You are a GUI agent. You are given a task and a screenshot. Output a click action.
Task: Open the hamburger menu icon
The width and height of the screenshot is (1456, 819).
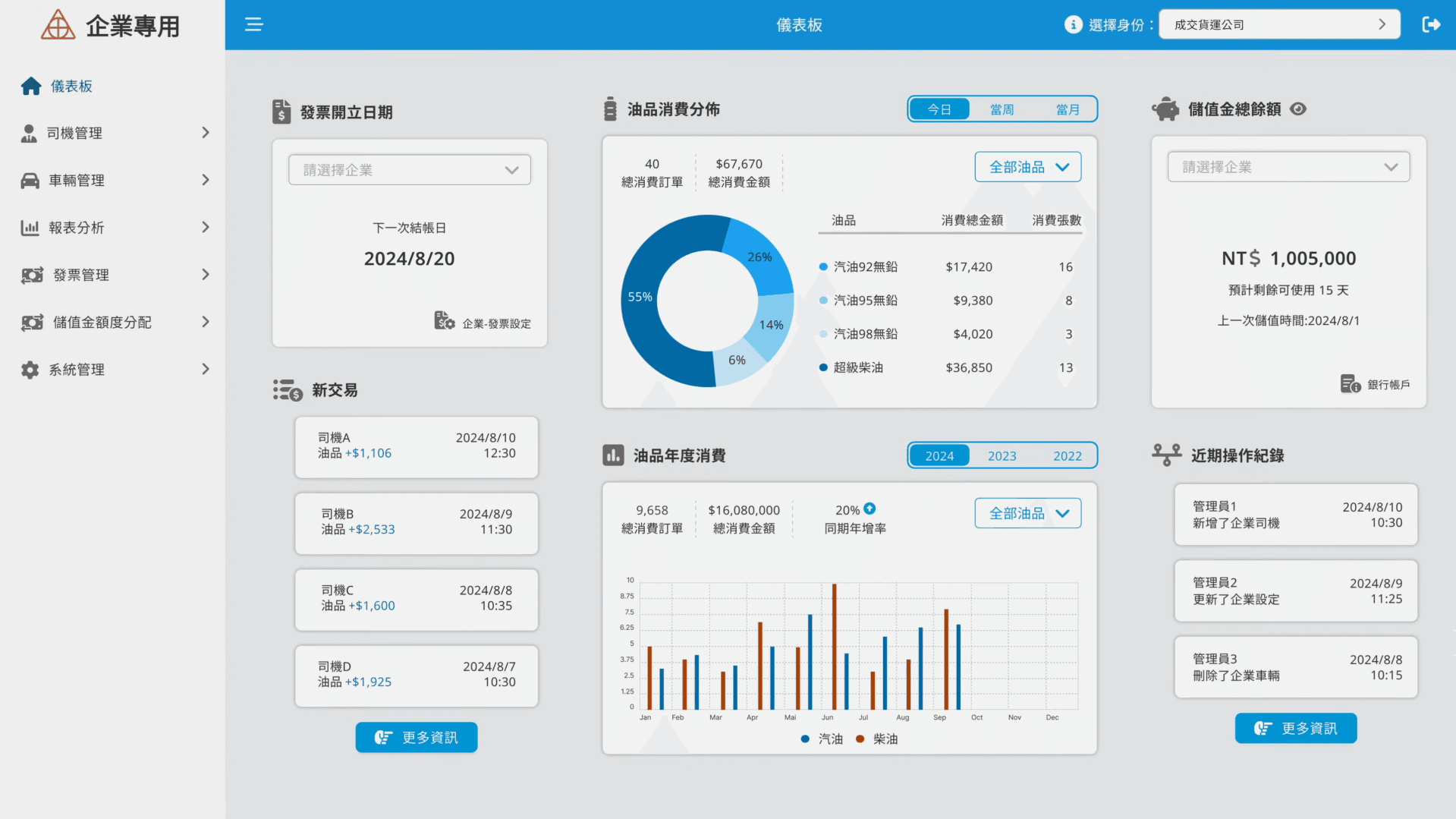click(x=253, y=24)
